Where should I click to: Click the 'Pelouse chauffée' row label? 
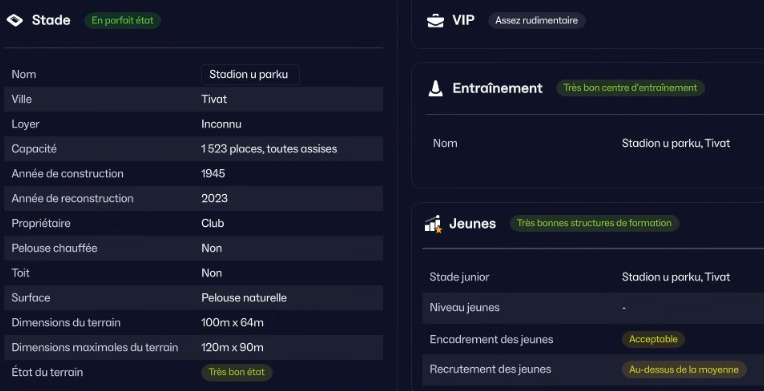click(55, 249)
